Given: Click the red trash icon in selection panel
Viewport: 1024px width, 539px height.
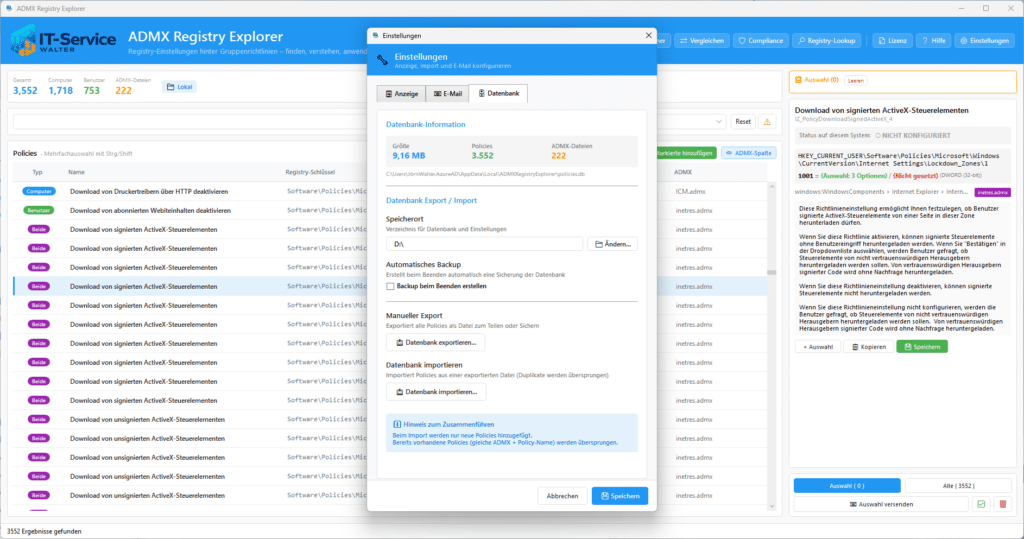Looking at the screenshot, I should pyautogui.click(x=1003, y=504).
